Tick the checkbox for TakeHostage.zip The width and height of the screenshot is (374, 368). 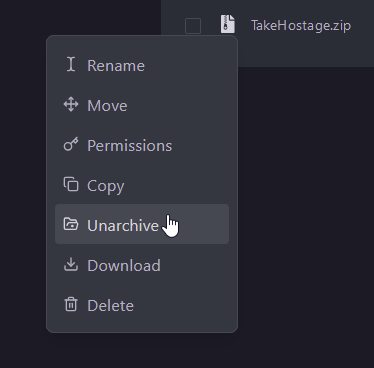(193, 26)
